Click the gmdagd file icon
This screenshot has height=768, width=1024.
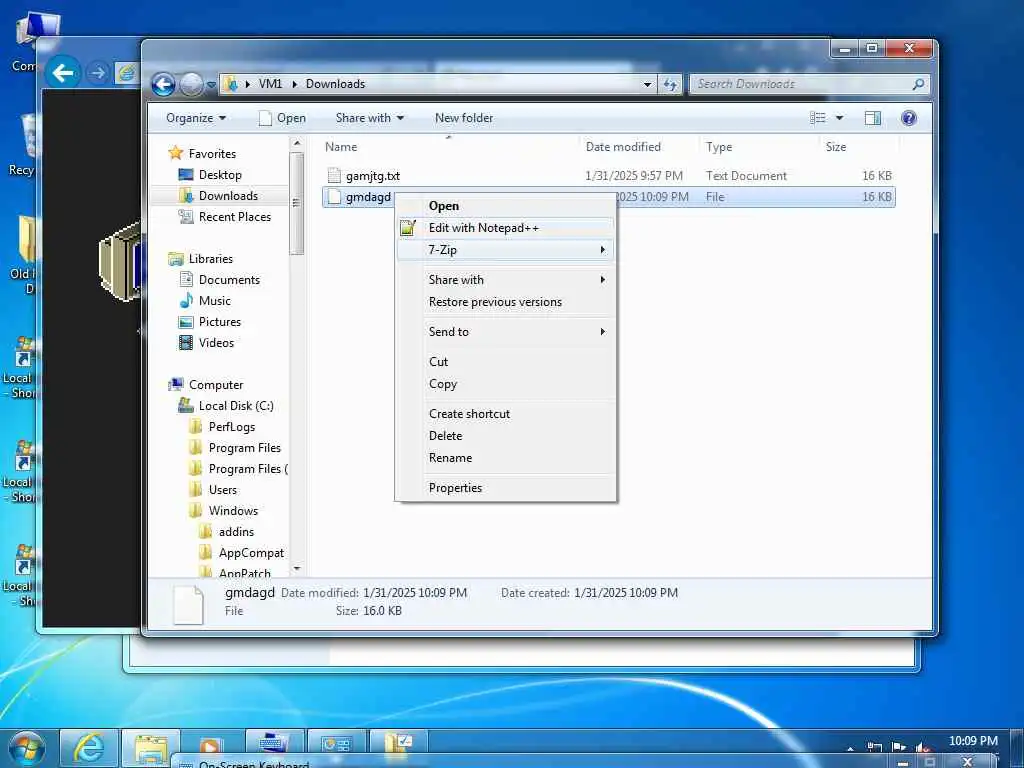pos(334,197)
